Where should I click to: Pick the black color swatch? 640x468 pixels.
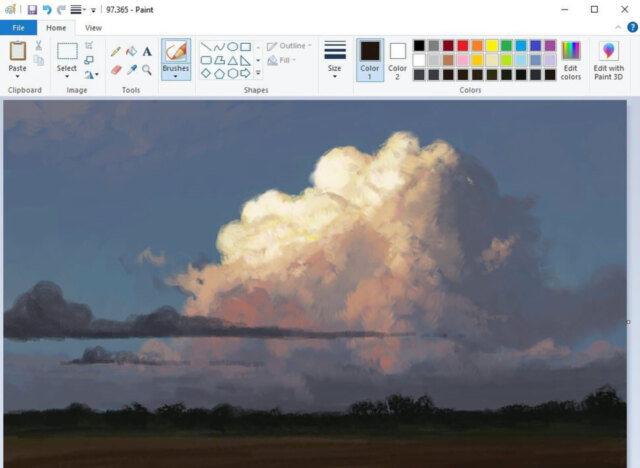pos(419,45)
